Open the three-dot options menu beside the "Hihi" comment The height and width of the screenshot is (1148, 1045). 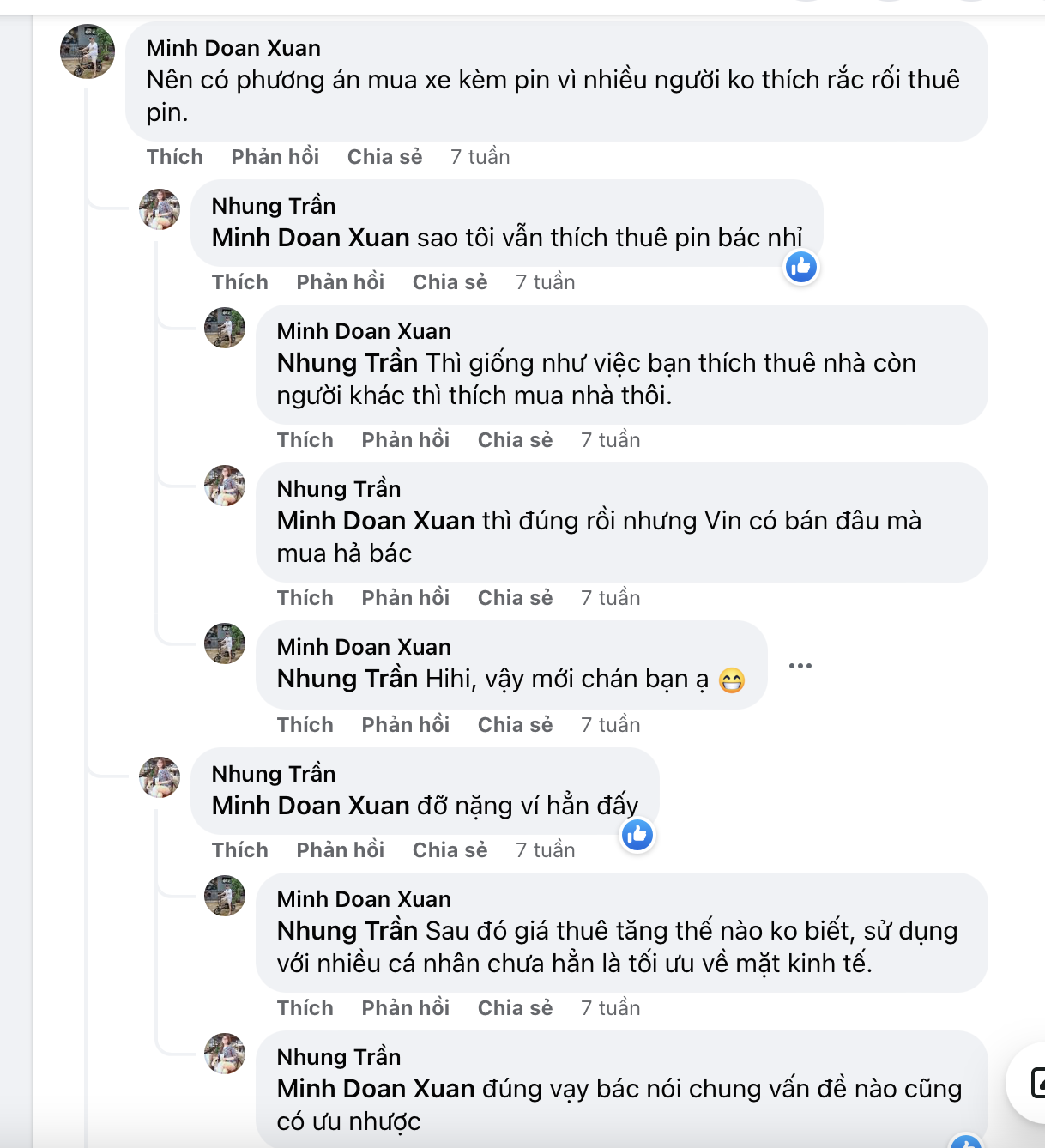click(800, 665)
